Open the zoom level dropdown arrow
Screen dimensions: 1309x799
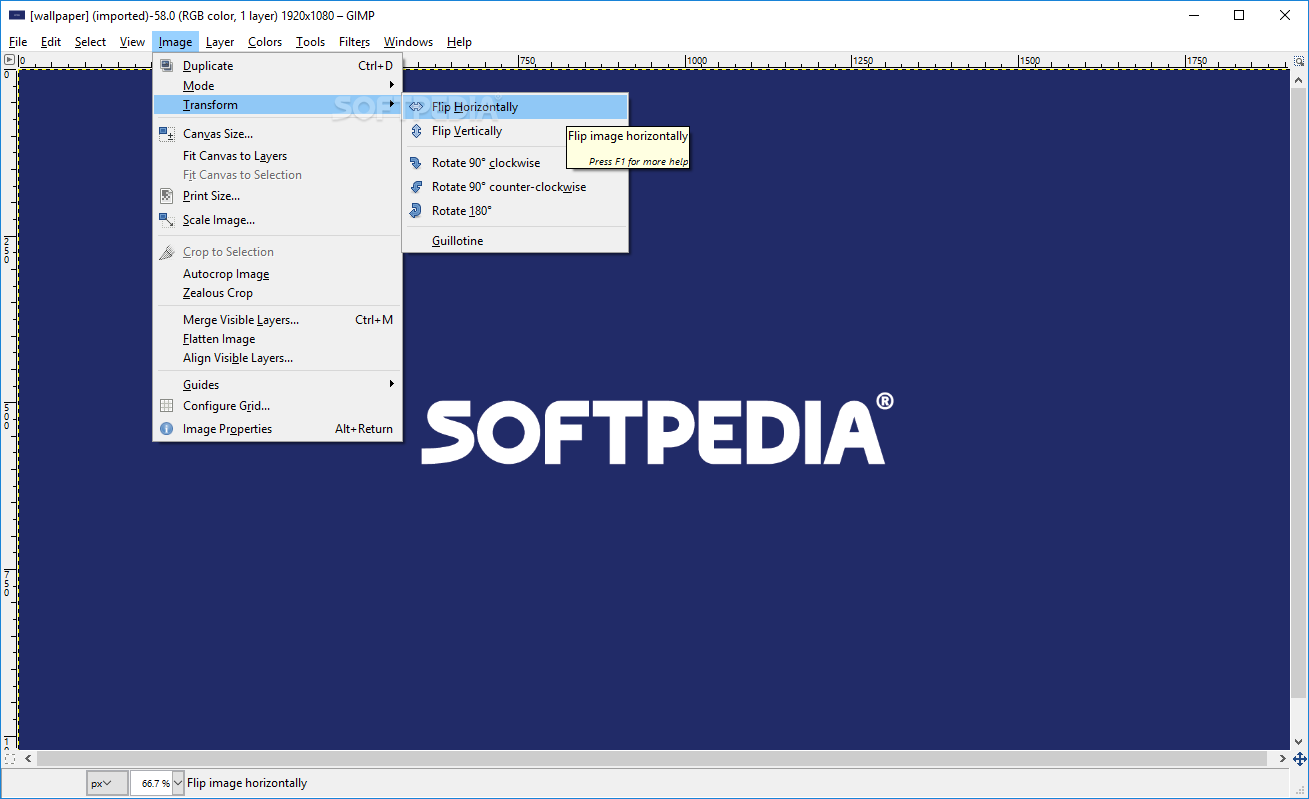click(178, 783)
